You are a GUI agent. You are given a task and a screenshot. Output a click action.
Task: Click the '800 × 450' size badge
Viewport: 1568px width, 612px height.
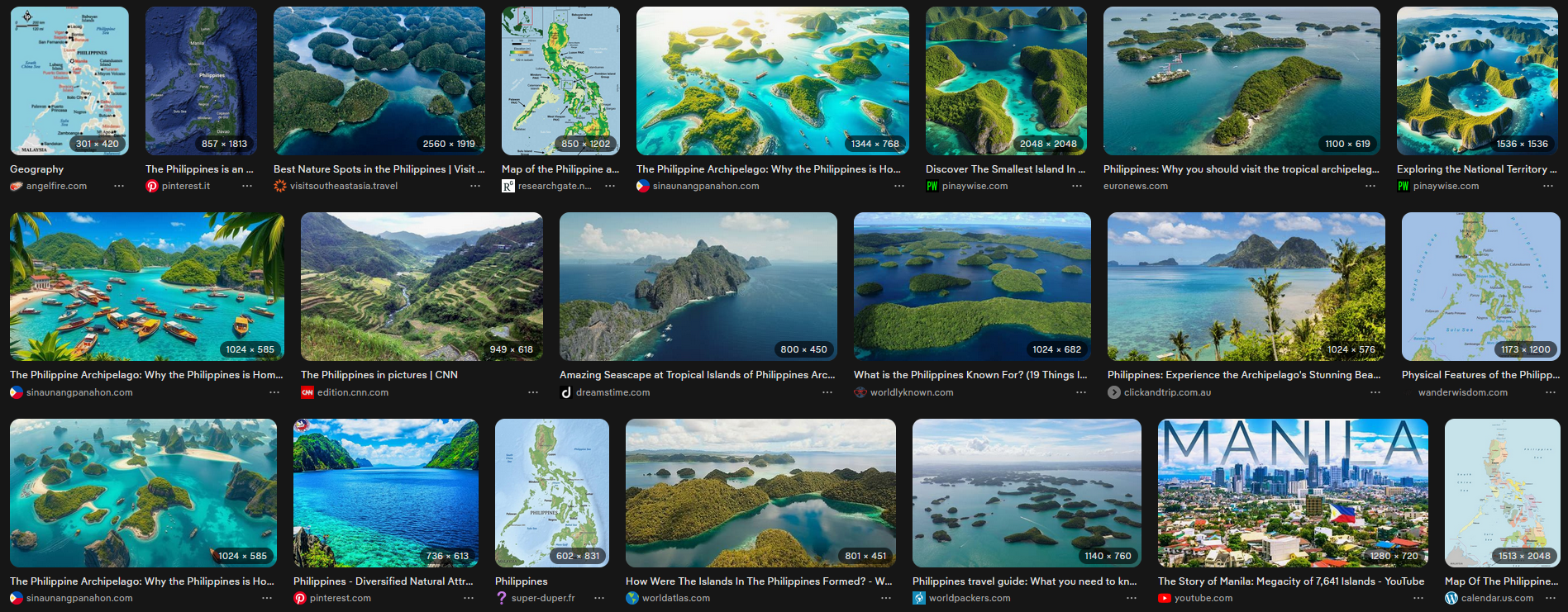click(803, 349)
